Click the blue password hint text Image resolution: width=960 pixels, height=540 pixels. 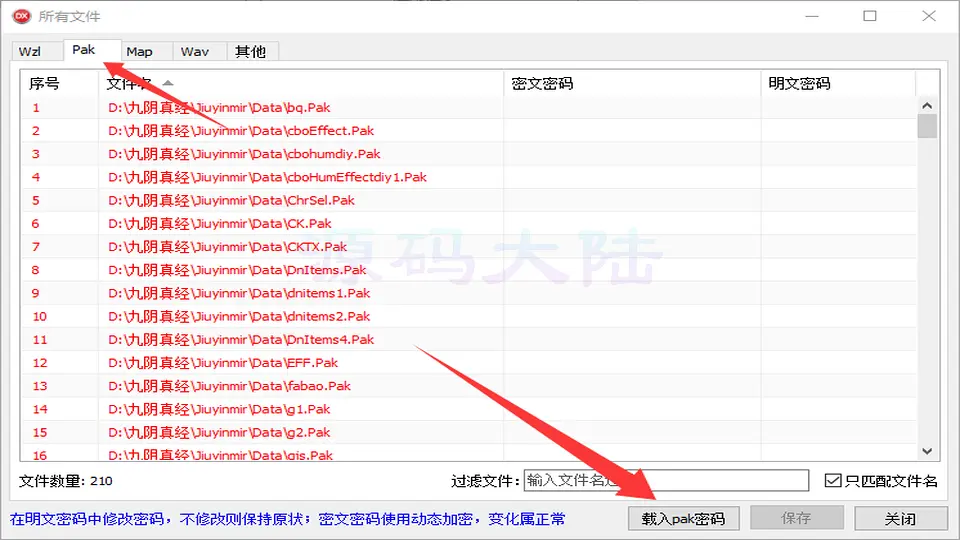(287, 519)
